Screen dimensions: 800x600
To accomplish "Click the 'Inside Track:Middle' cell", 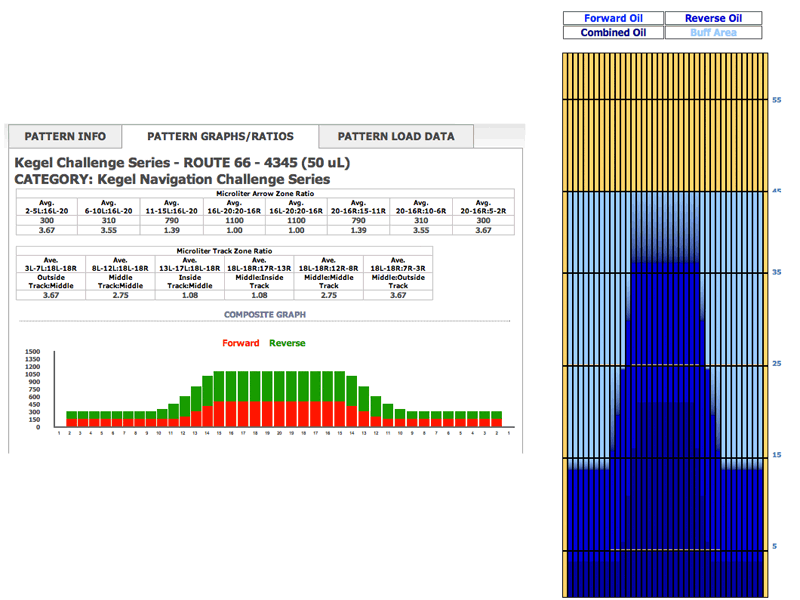I will pos(190,282).
